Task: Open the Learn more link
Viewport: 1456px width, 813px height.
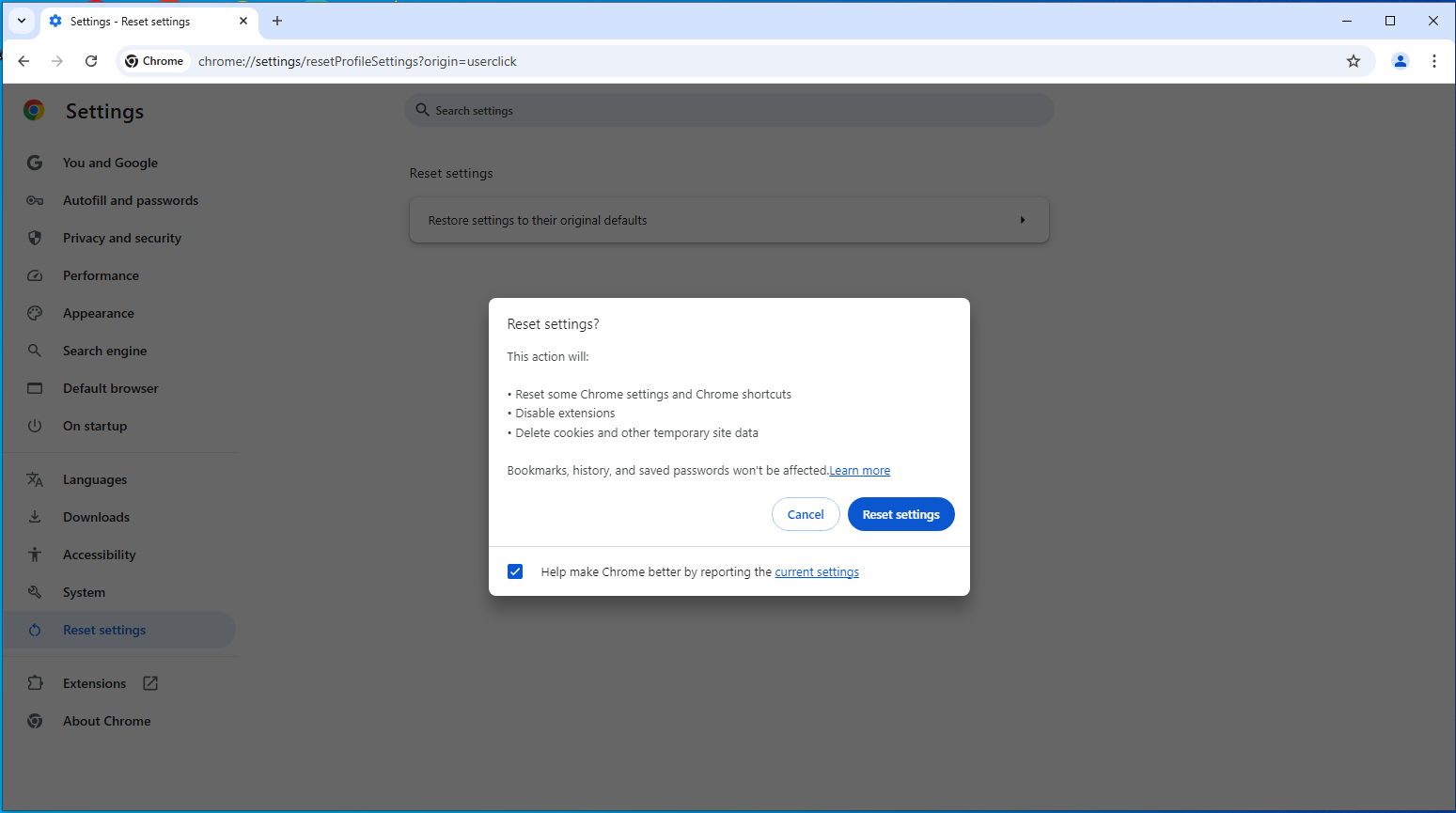Action: point(859,471)
